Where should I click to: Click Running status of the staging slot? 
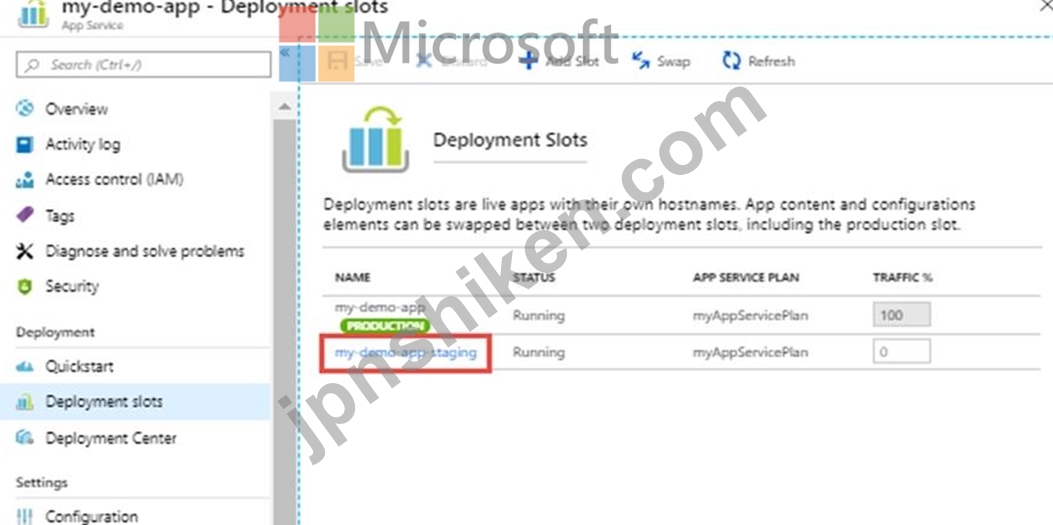539,352
